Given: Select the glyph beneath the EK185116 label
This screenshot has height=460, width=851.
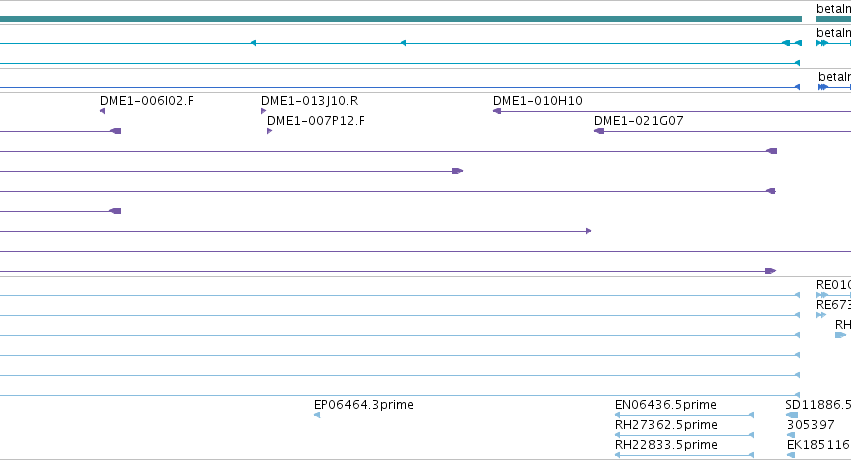Looking at the screenshot, I should click(791, 455).
